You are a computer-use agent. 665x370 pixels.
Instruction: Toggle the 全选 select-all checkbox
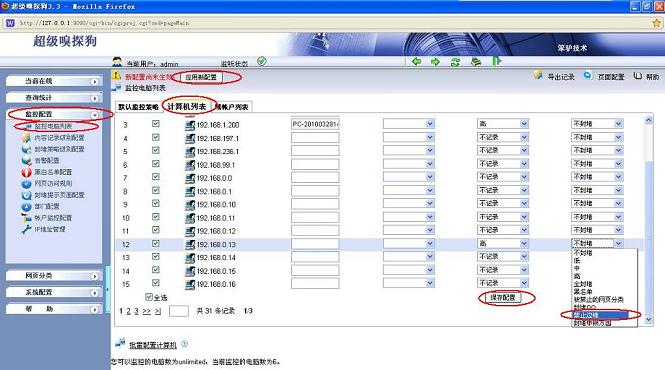(x=148, y=297)
